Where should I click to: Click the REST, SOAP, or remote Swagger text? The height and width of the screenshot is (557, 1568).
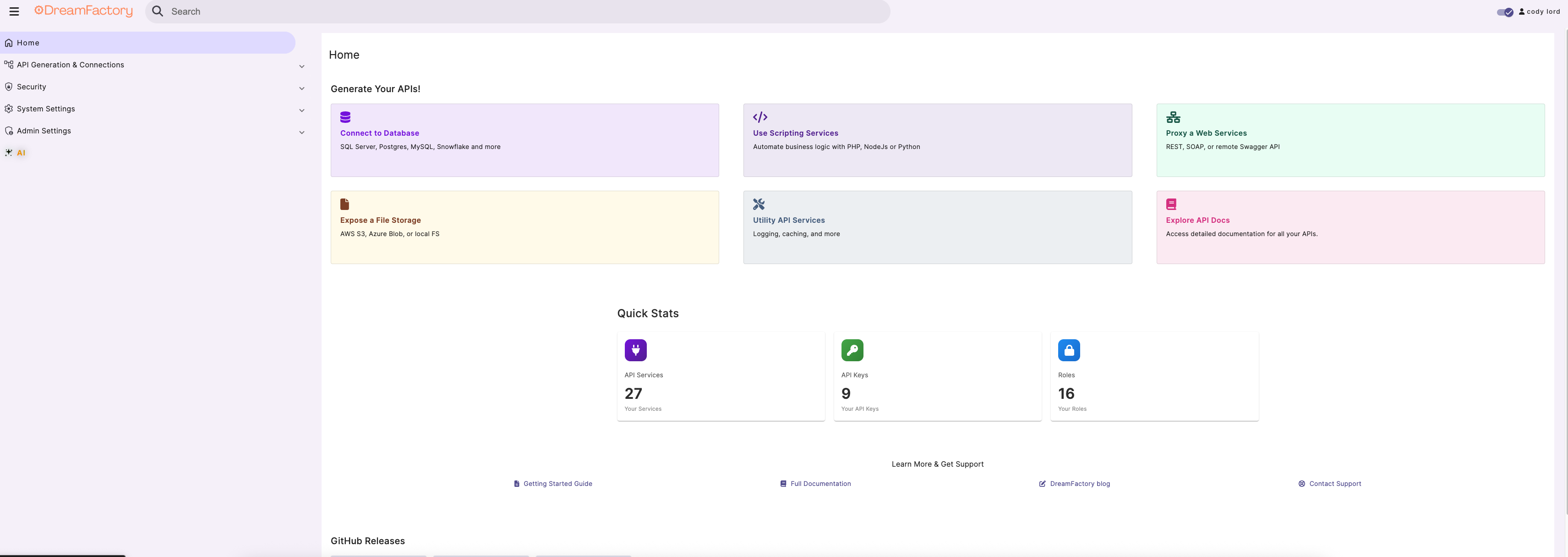click(x=1223, y=147)
